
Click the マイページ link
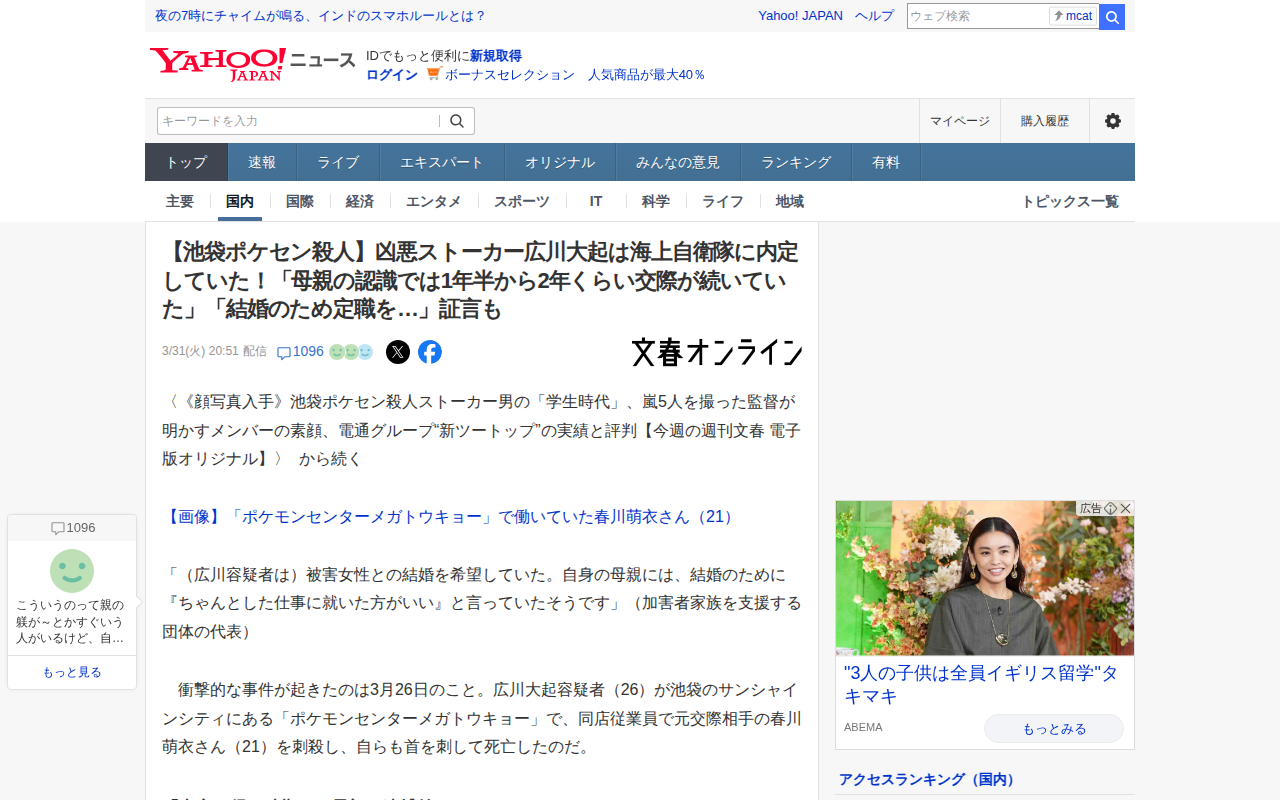[x=960, y=121]
